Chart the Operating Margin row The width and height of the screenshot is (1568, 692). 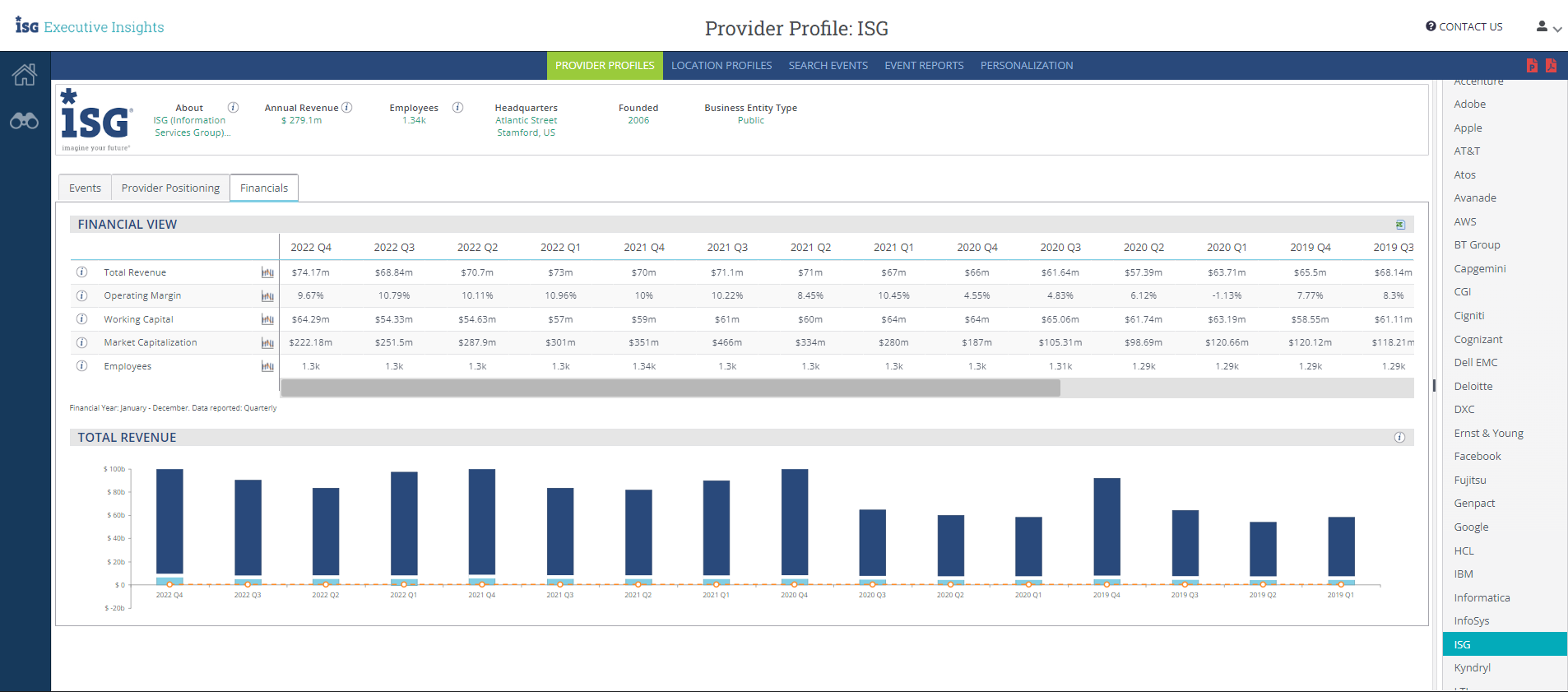pos(267,295)
